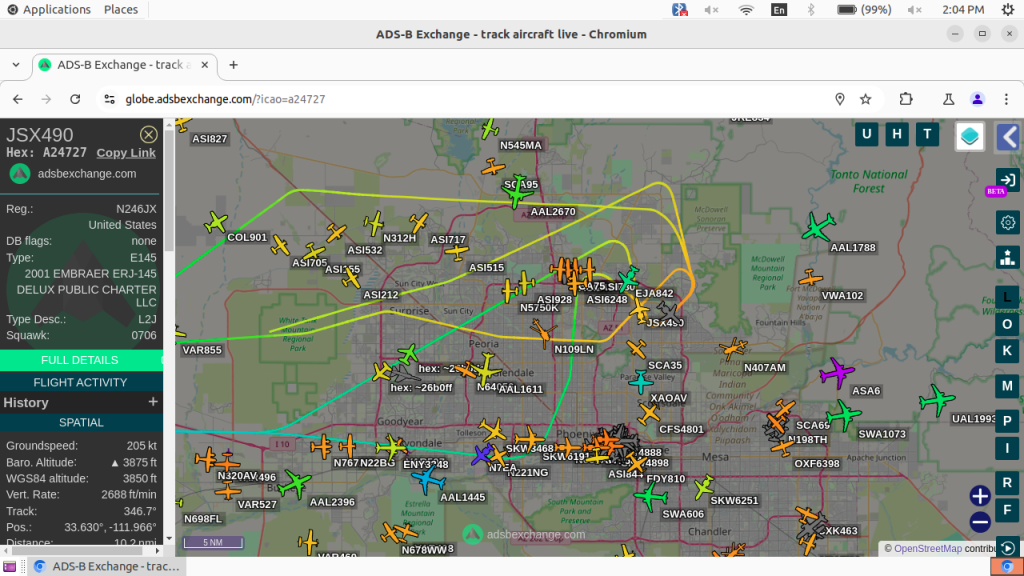Select the purple ASA6 aircraft

tap(837, 372)
